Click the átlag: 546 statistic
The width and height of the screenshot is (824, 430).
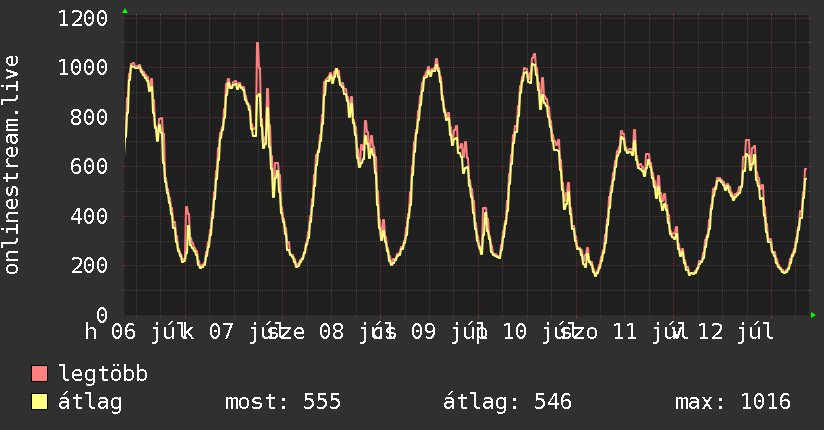tap(507, 402)
